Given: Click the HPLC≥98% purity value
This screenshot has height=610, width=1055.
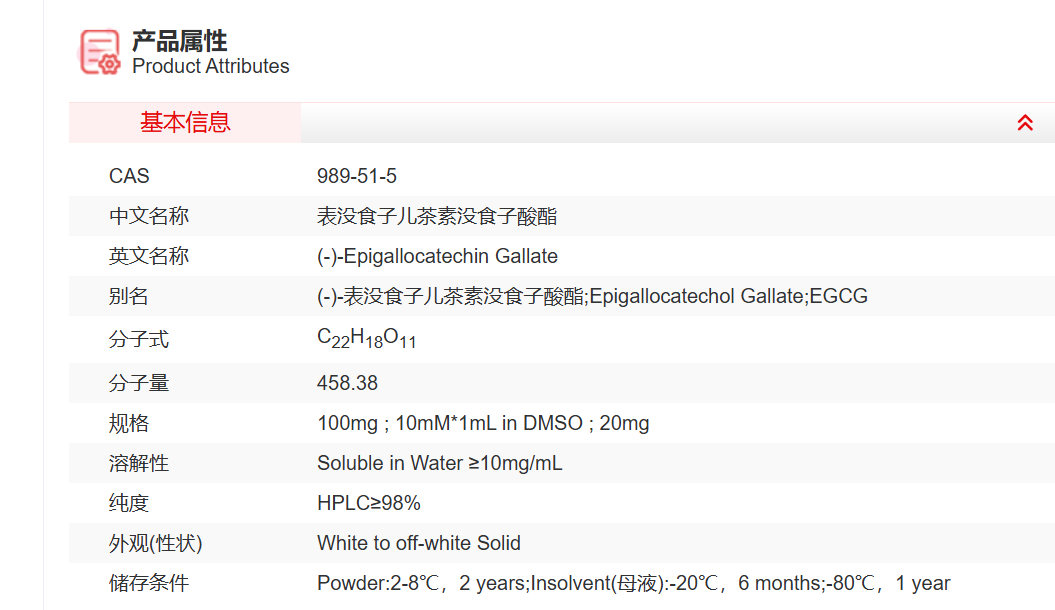Looking at the screenshot, I should coord(369,503).
